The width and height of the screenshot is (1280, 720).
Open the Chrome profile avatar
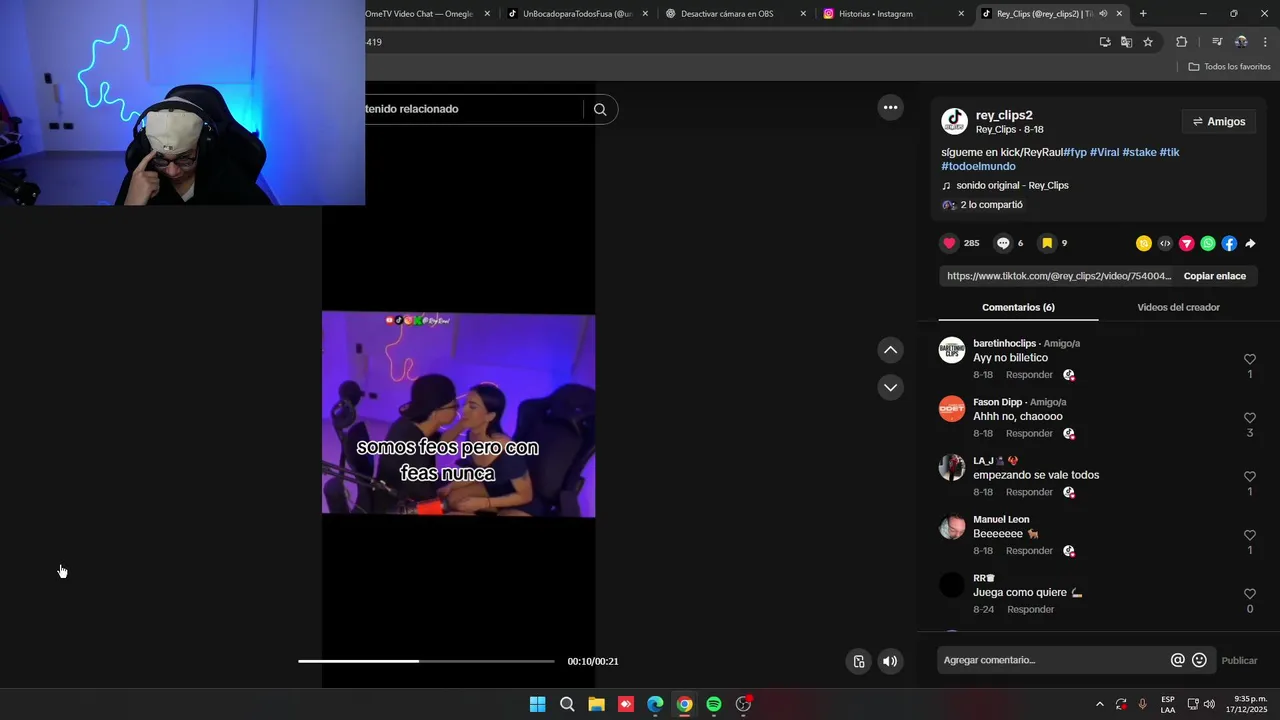pyautogui.click(x=1241, y=42)
